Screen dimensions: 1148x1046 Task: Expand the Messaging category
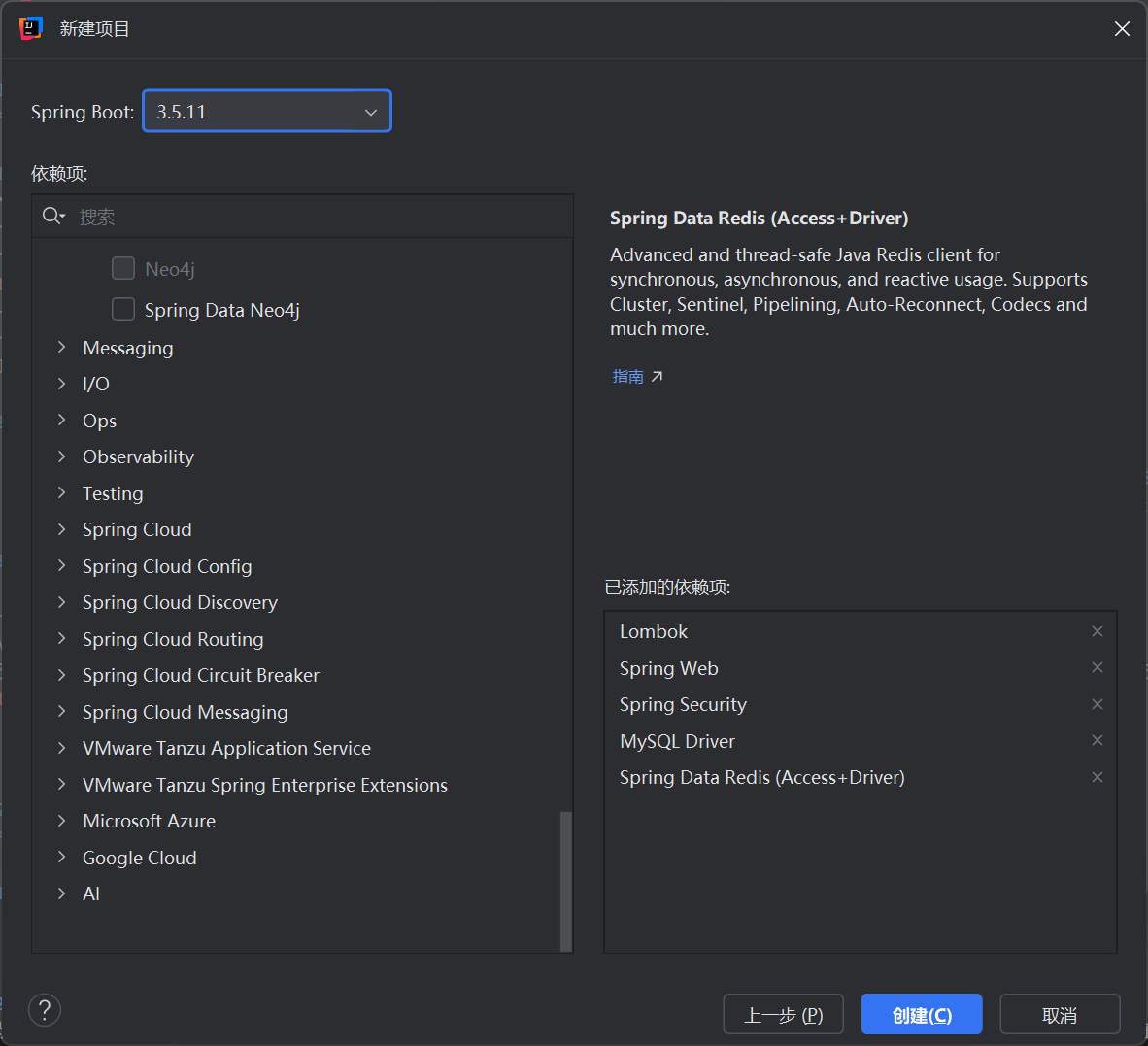click(61, 347)
